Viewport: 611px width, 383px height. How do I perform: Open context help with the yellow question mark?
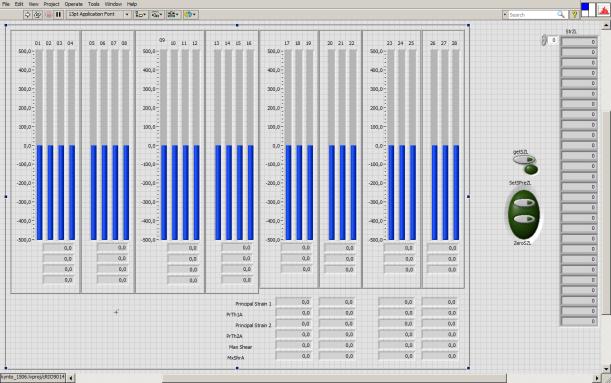574,15
